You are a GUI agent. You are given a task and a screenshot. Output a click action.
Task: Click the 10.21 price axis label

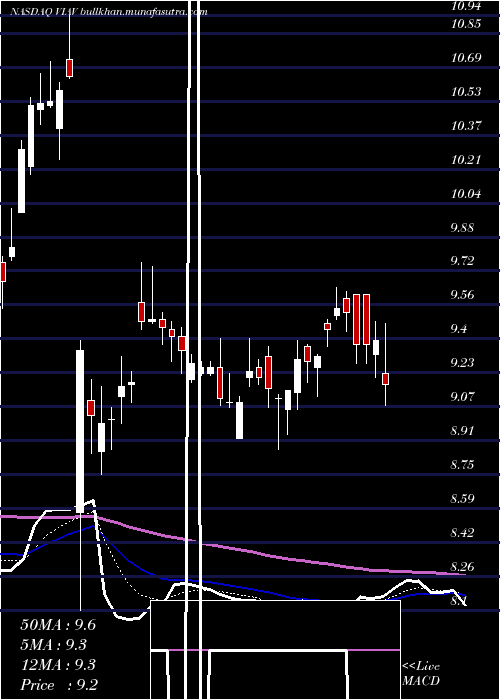pos(466,160)
